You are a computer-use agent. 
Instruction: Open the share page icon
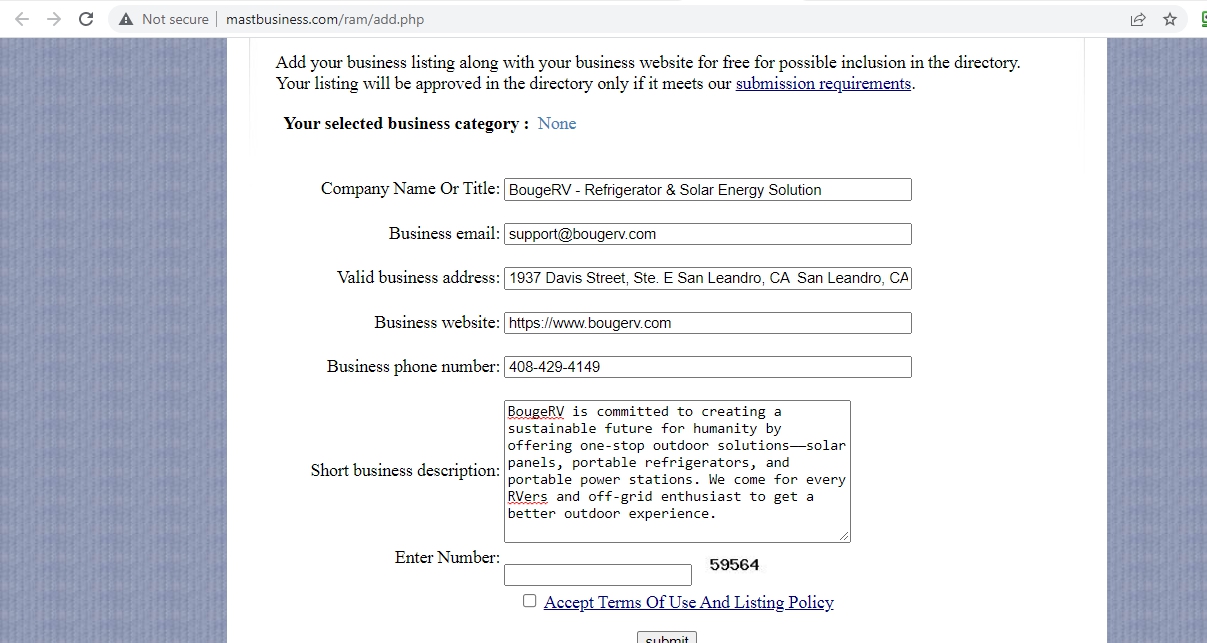pos(1138,19)
